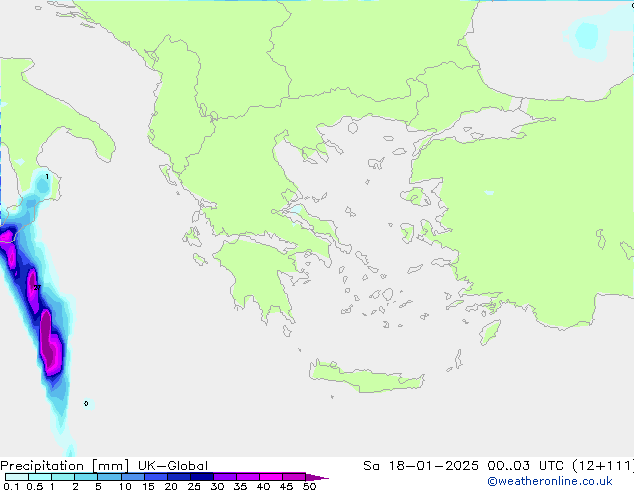Click the '30' legend scale value
This screenshot has height=490, width=634.
point(217,486)
